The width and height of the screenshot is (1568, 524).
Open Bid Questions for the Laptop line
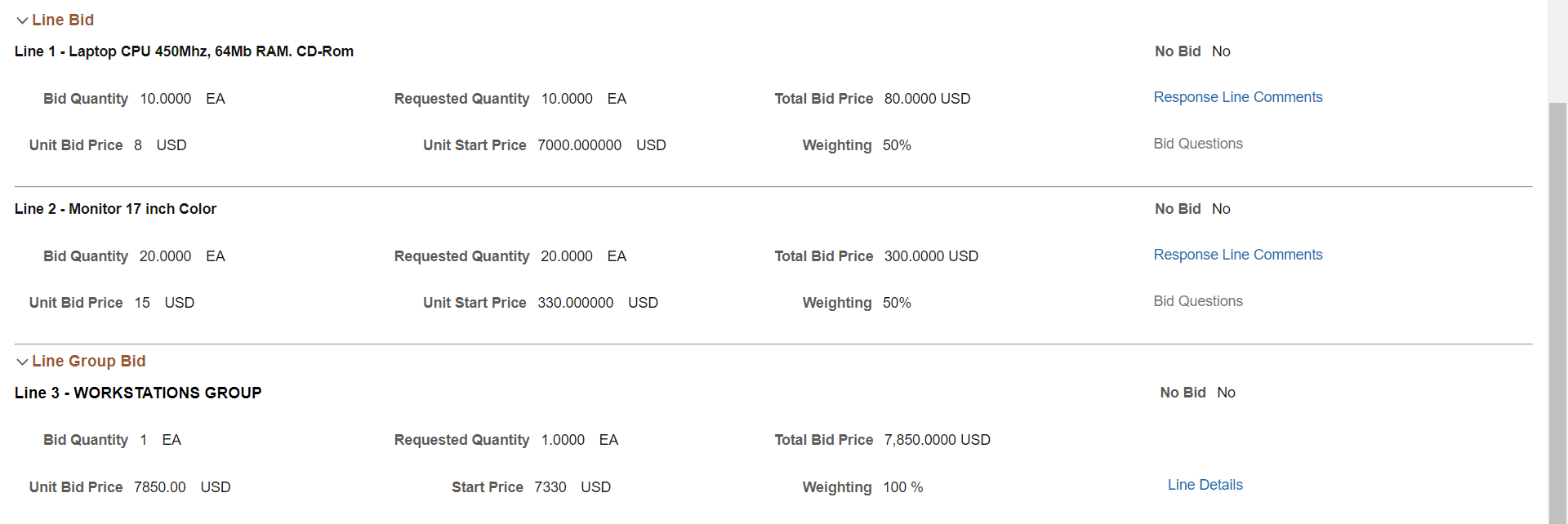(x=1197, y=143)
